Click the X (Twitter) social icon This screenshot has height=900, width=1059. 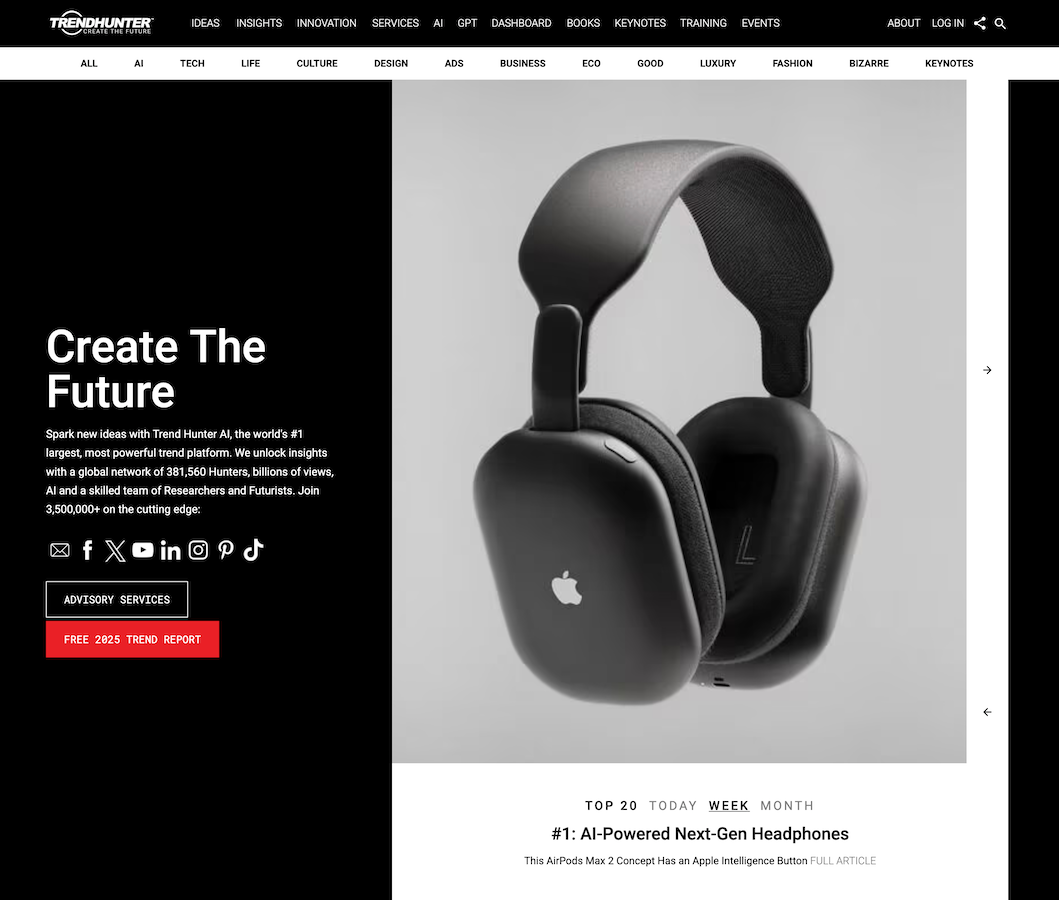[115, 551]
